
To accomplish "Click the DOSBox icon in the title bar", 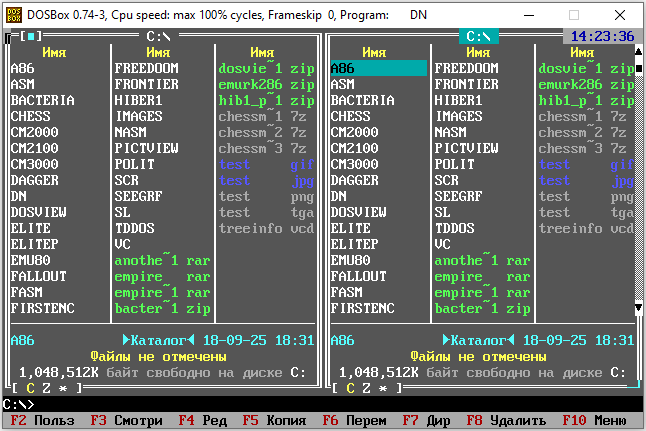I will point(14,15).
